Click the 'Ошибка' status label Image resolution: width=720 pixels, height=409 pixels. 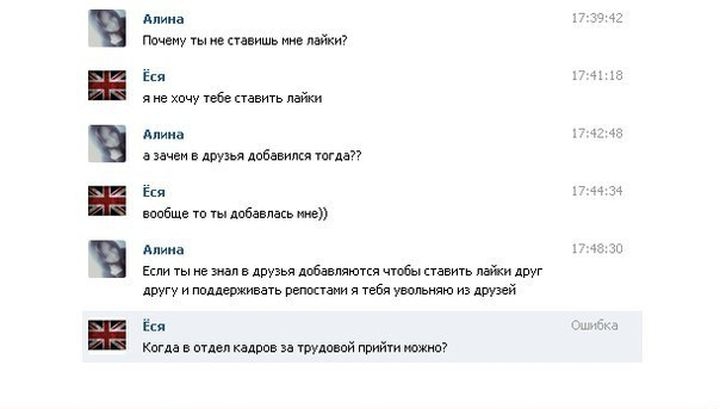594,325
